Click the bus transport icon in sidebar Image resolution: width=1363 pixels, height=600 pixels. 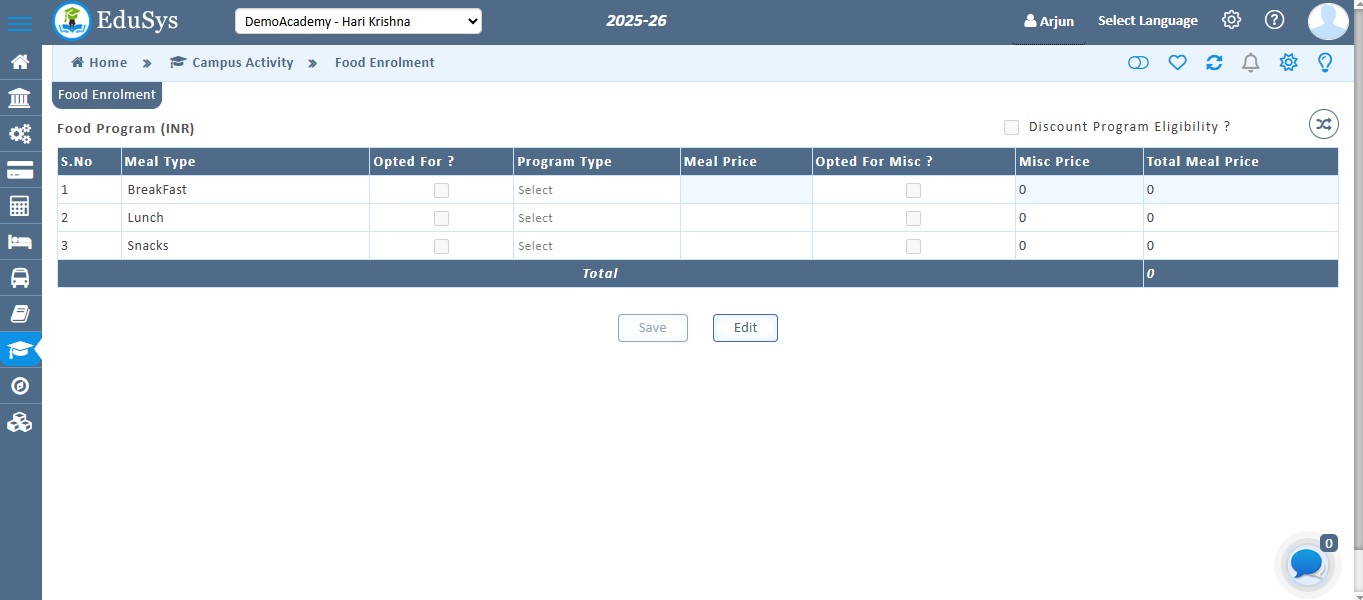(x=20, y=278)
